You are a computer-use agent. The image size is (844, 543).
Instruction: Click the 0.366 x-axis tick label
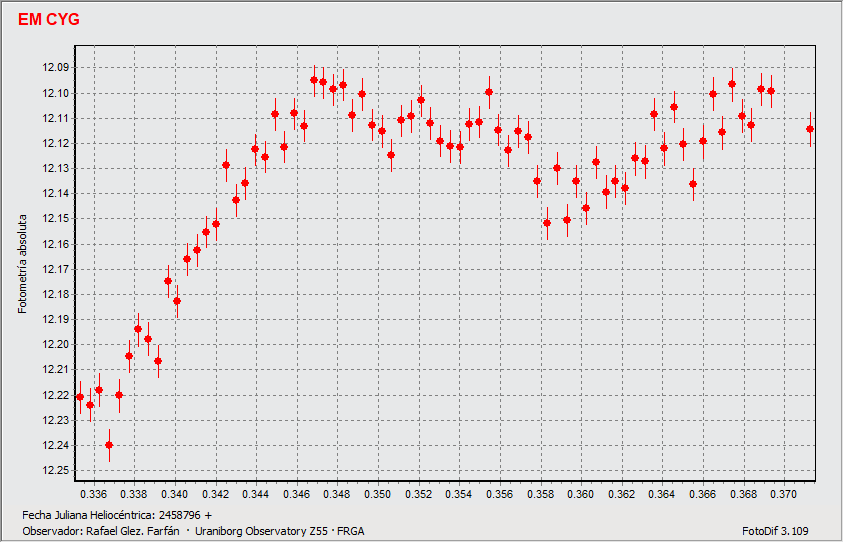[x=703, y=494]
